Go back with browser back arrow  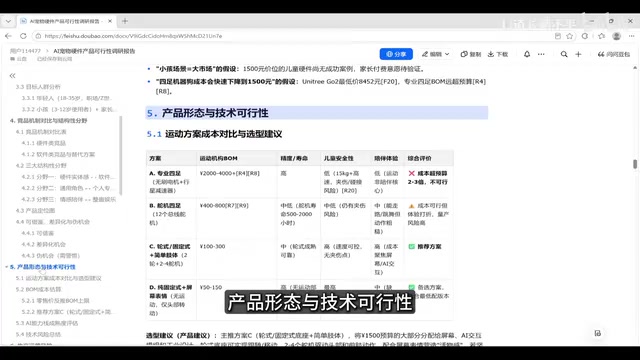point(9,36)
